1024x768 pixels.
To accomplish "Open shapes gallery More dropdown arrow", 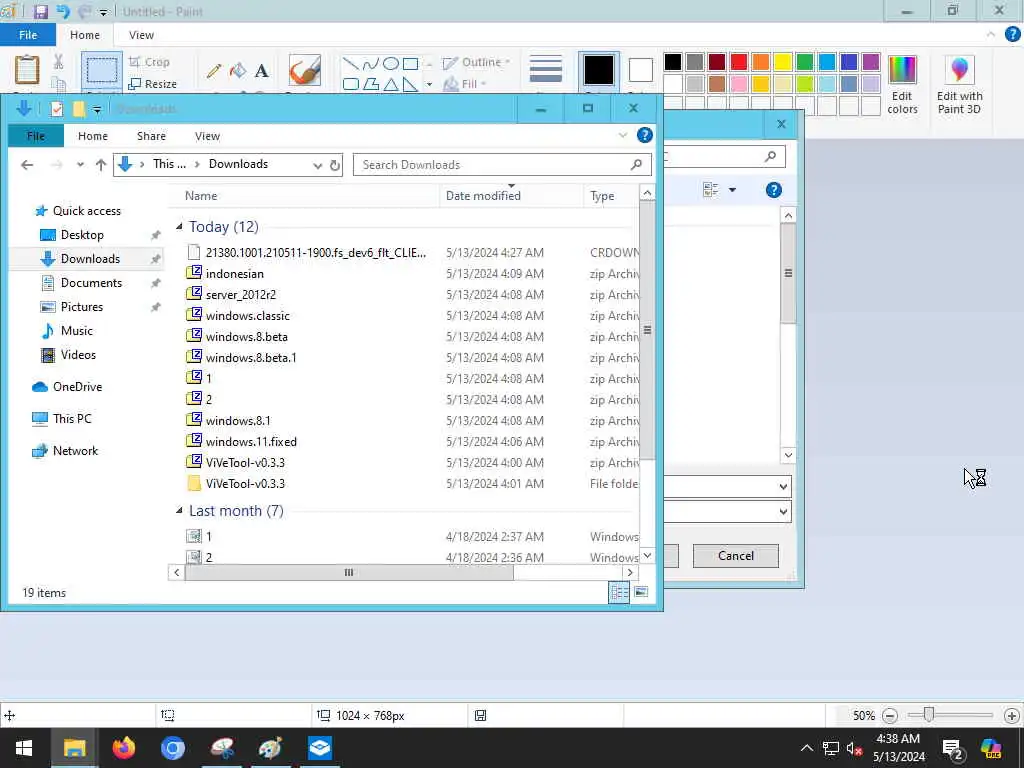I will tap(429, 84).
